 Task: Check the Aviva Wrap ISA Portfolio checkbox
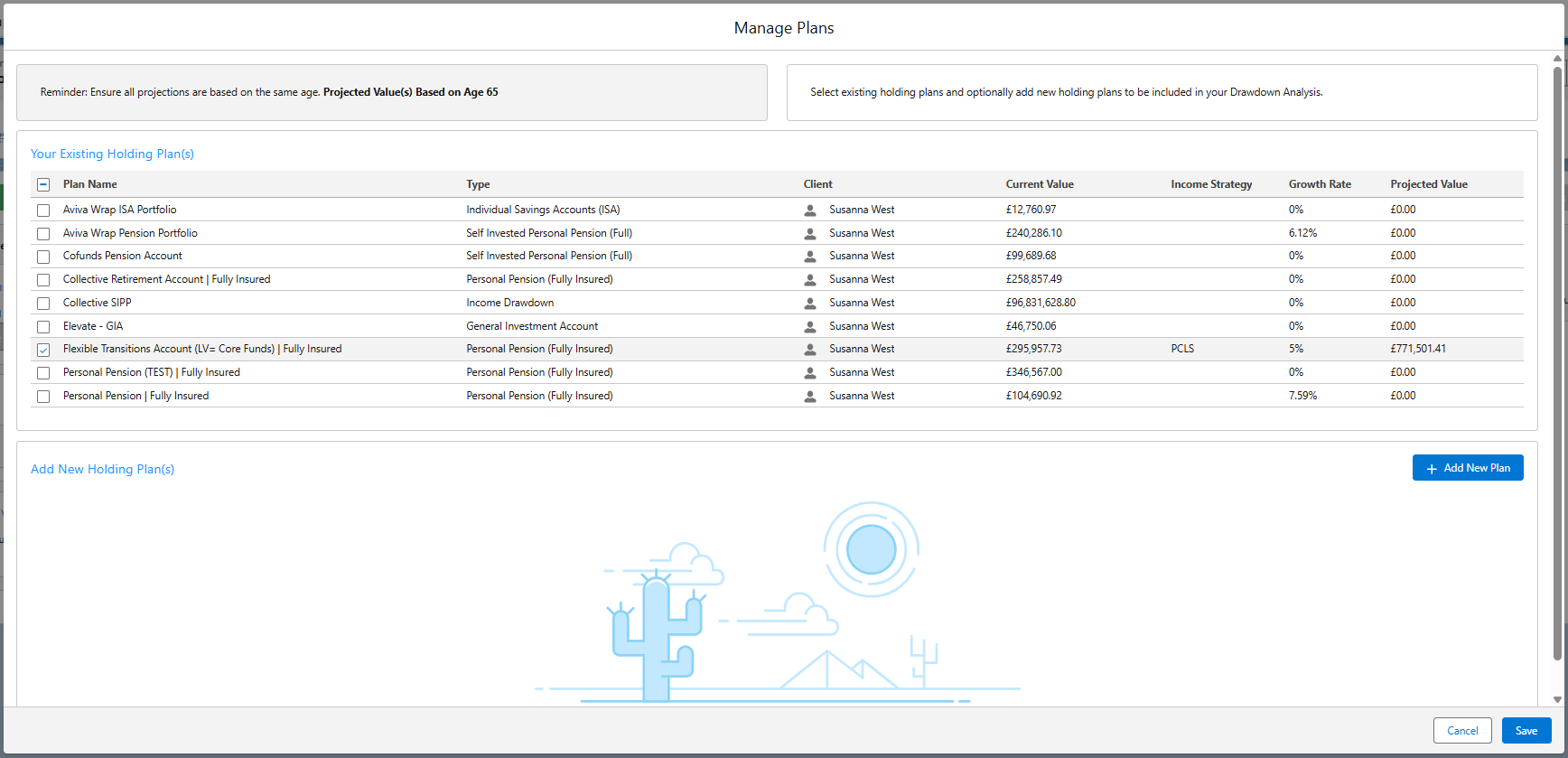pos(43,211)
